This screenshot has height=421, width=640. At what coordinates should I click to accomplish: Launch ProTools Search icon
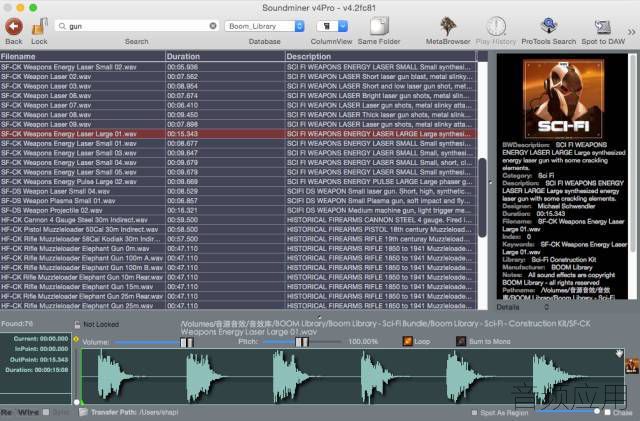pos(549,27)
